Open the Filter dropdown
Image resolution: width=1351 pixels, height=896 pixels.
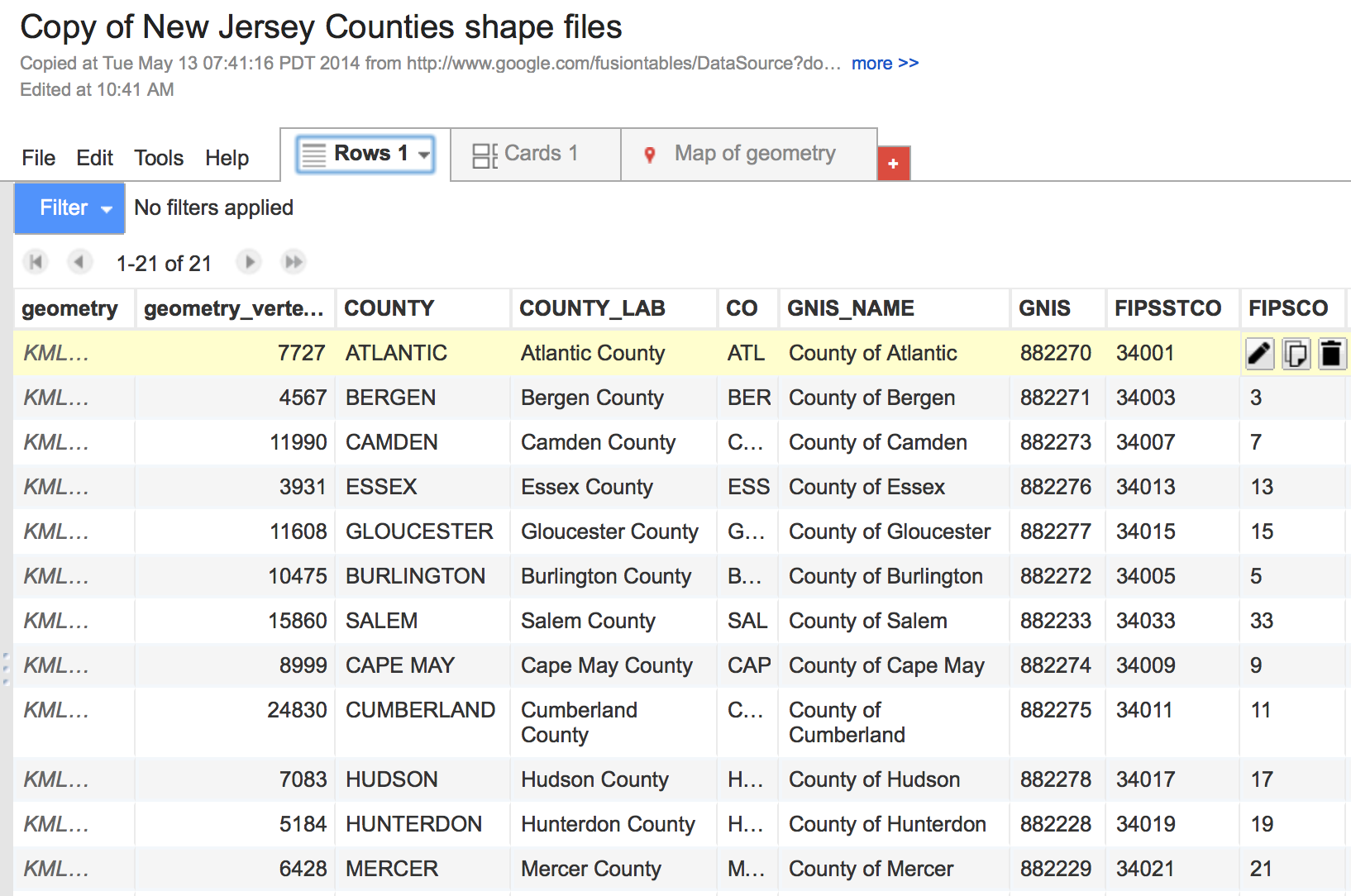coord(69,208)
